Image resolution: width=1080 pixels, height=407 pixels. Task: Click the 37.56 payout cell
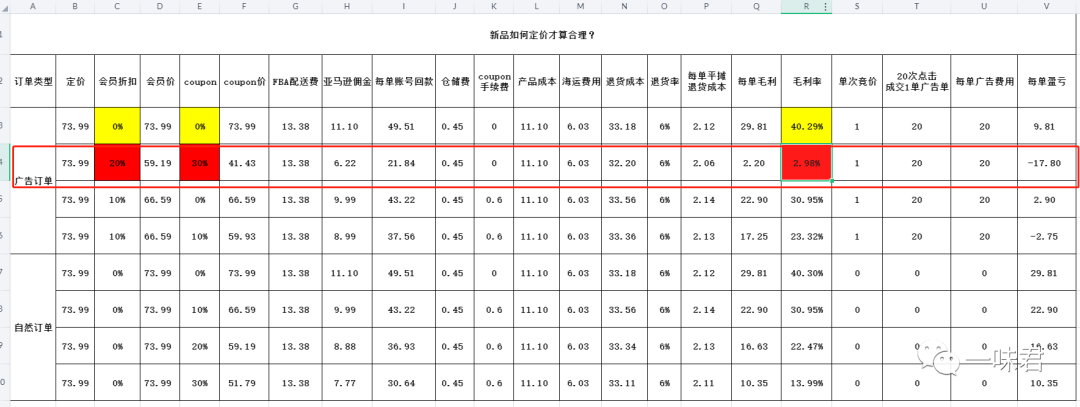pyautogui.click(x=404, y=236)
